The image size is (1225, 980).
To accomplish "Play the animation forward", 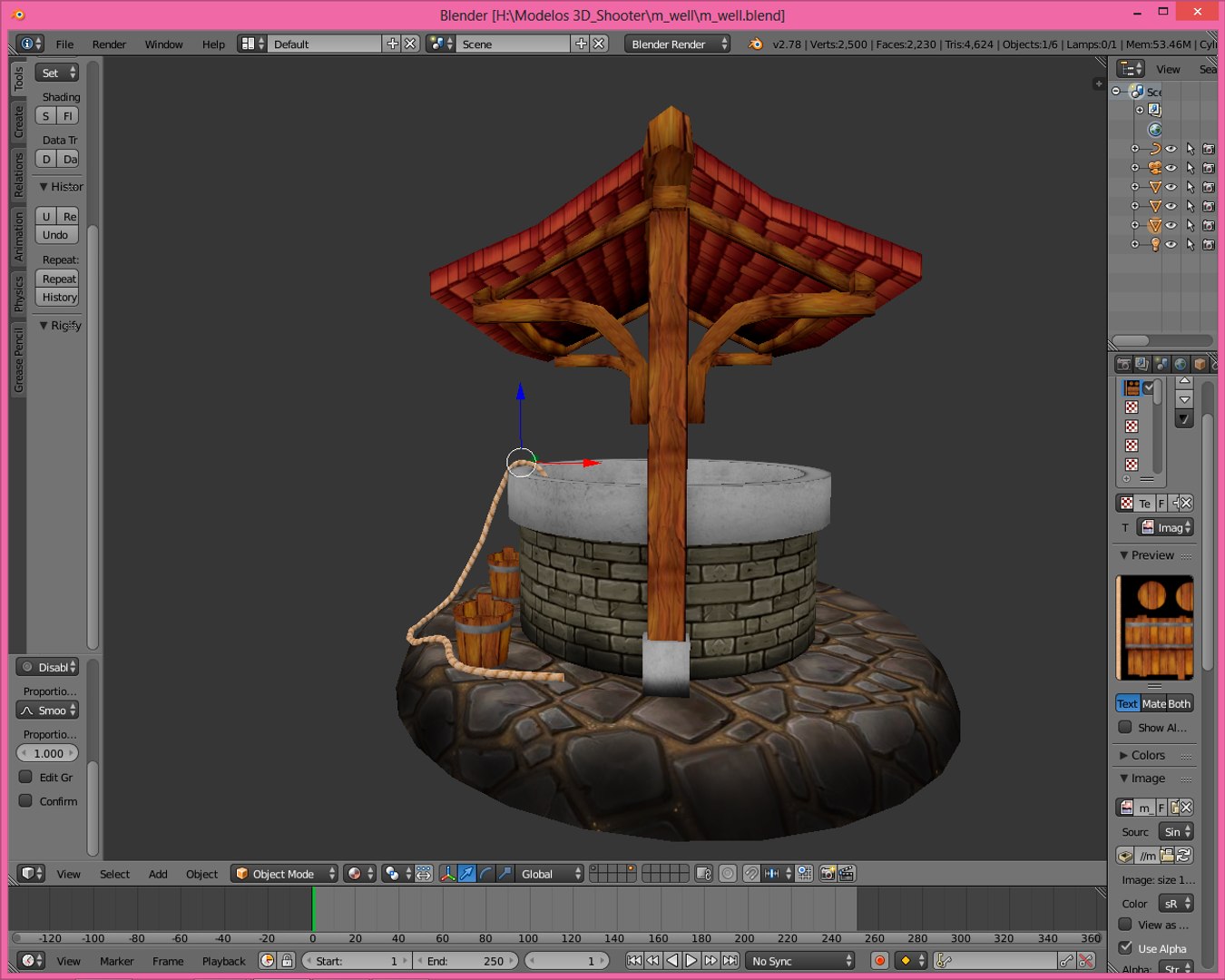I will [x=691, y=961].
